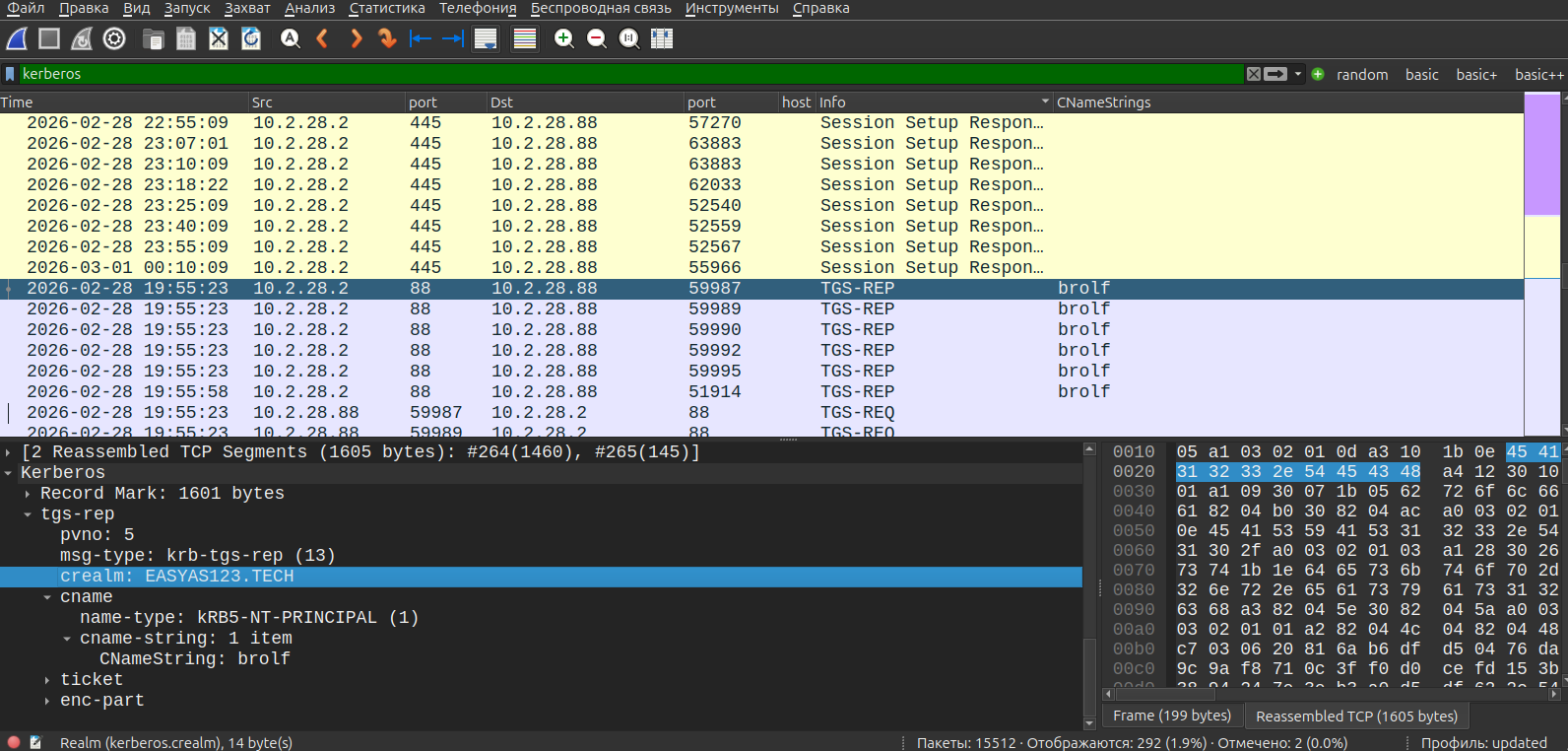Select TGS-REP packet to port 59989
Viewport: 1568px width, 751px height.
tap(761, 309)
